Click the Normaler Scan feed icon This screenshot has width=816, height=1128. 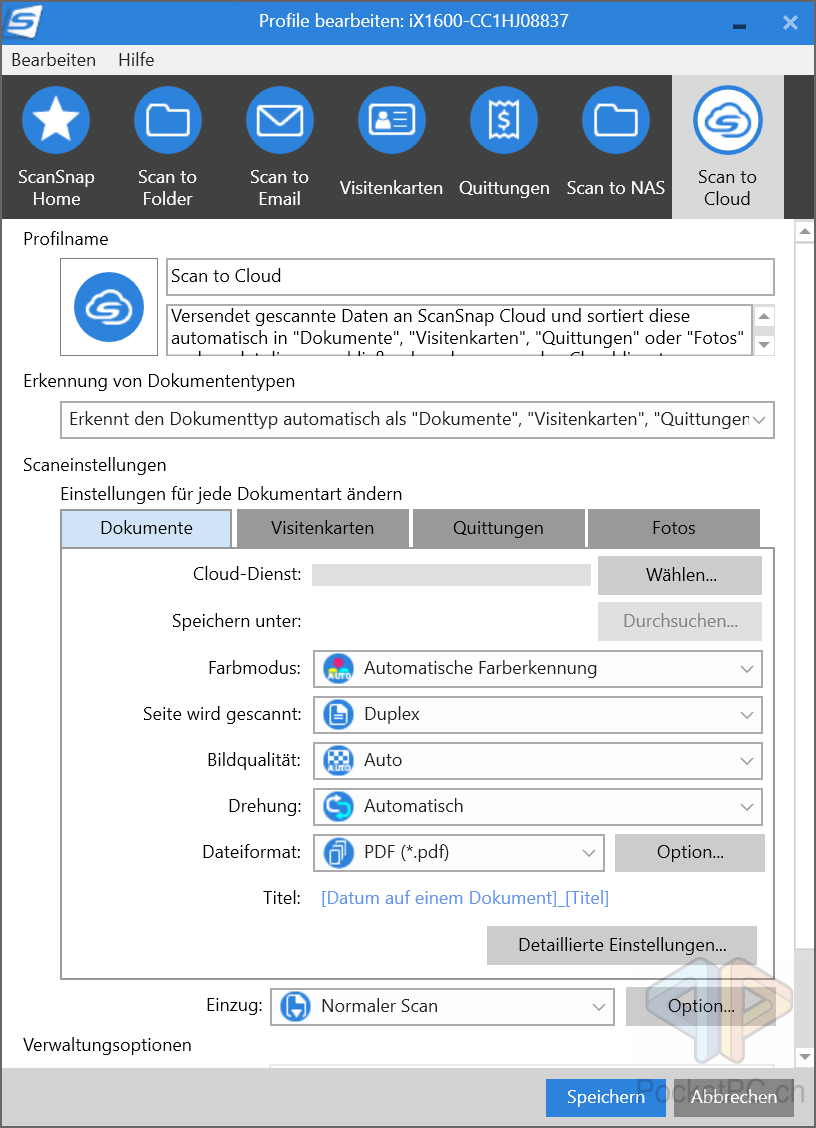[295, 1006]
